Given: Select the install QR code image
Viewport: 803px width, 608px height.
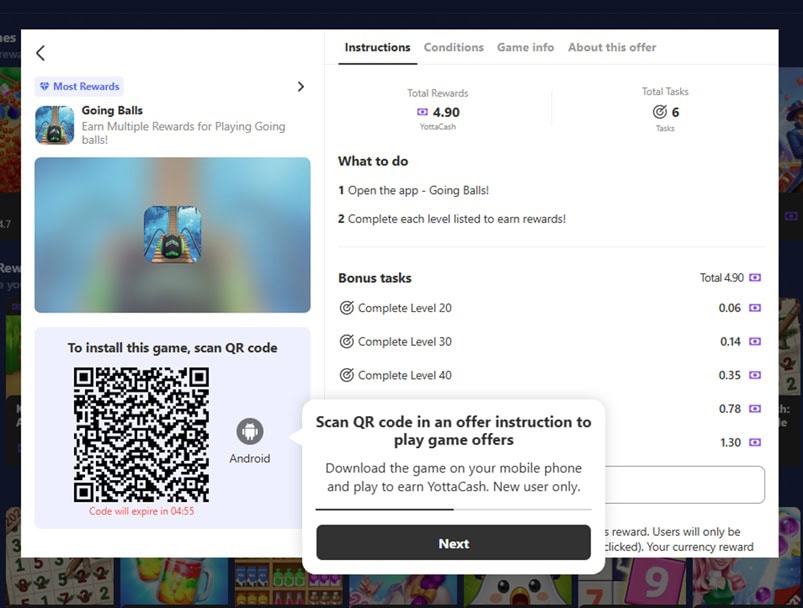Looking at the screenshot, I should [141, 434].
